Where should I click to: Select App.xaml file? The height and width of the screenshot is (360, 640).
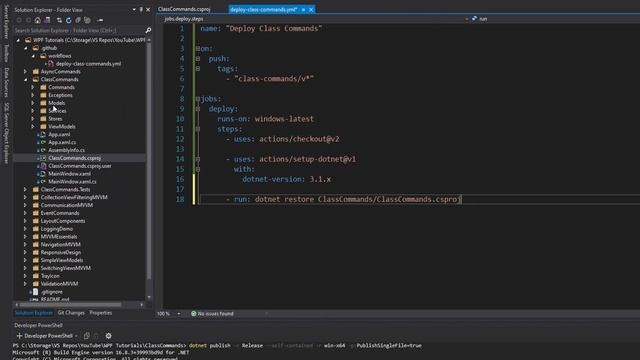tap(59, 134)
